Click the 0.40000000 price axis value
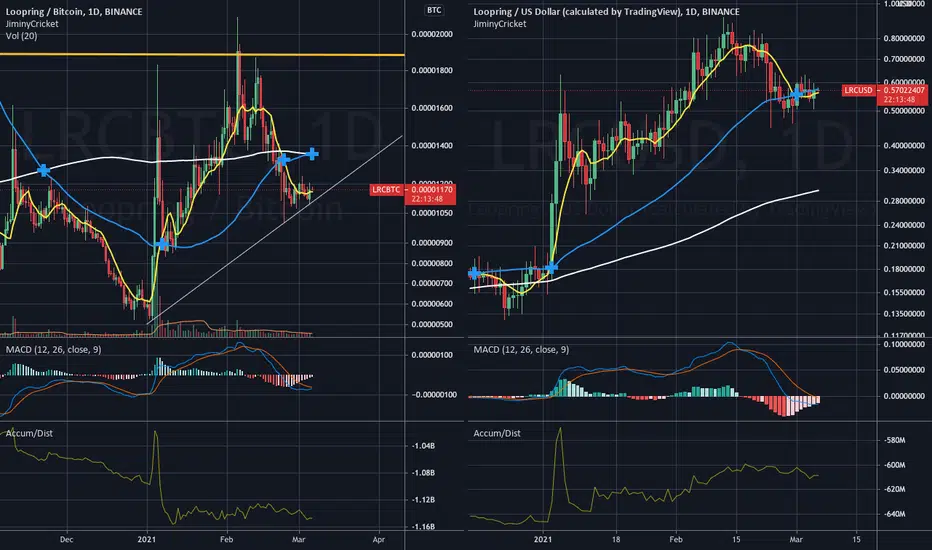Image resolution: width=932 pixels, height=550 pixels. (x=904, y=146)
